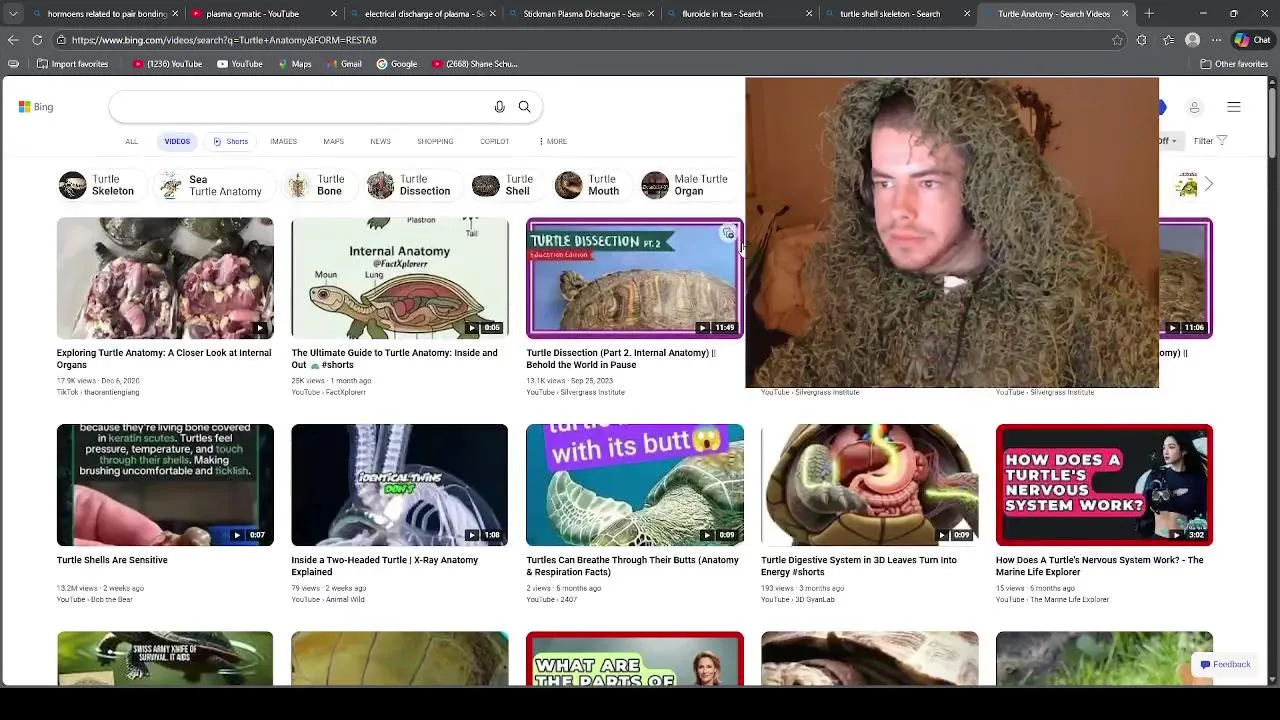Open Turtle Shells Are Sensitive thumbnail
1280x720 pixels.
pos(165,485)
